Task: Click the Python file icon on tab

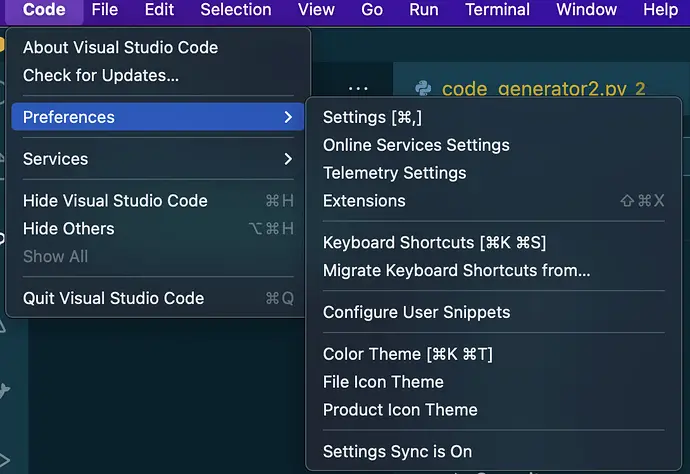Action: pyautogui.click(x=423, y=88)
